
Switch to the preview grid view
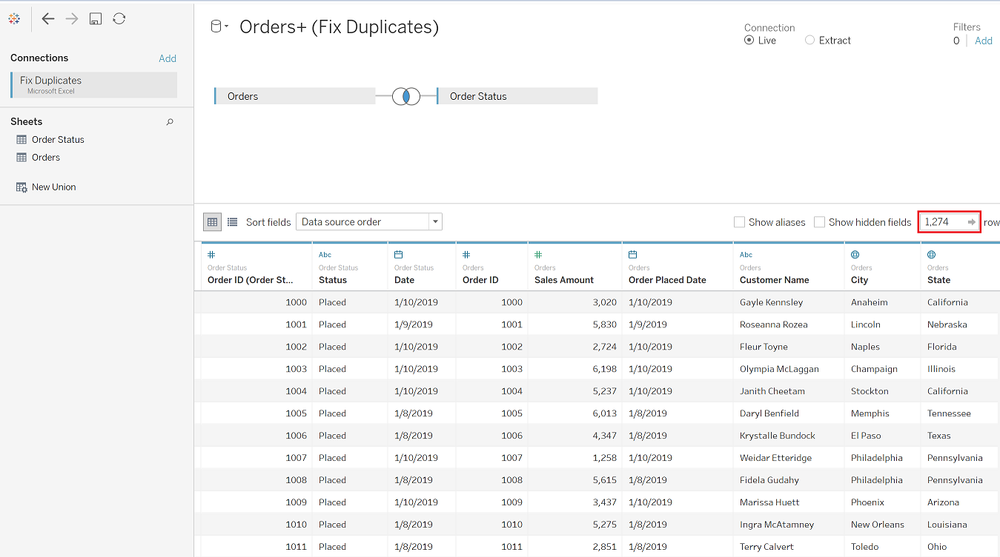[212, 222]
